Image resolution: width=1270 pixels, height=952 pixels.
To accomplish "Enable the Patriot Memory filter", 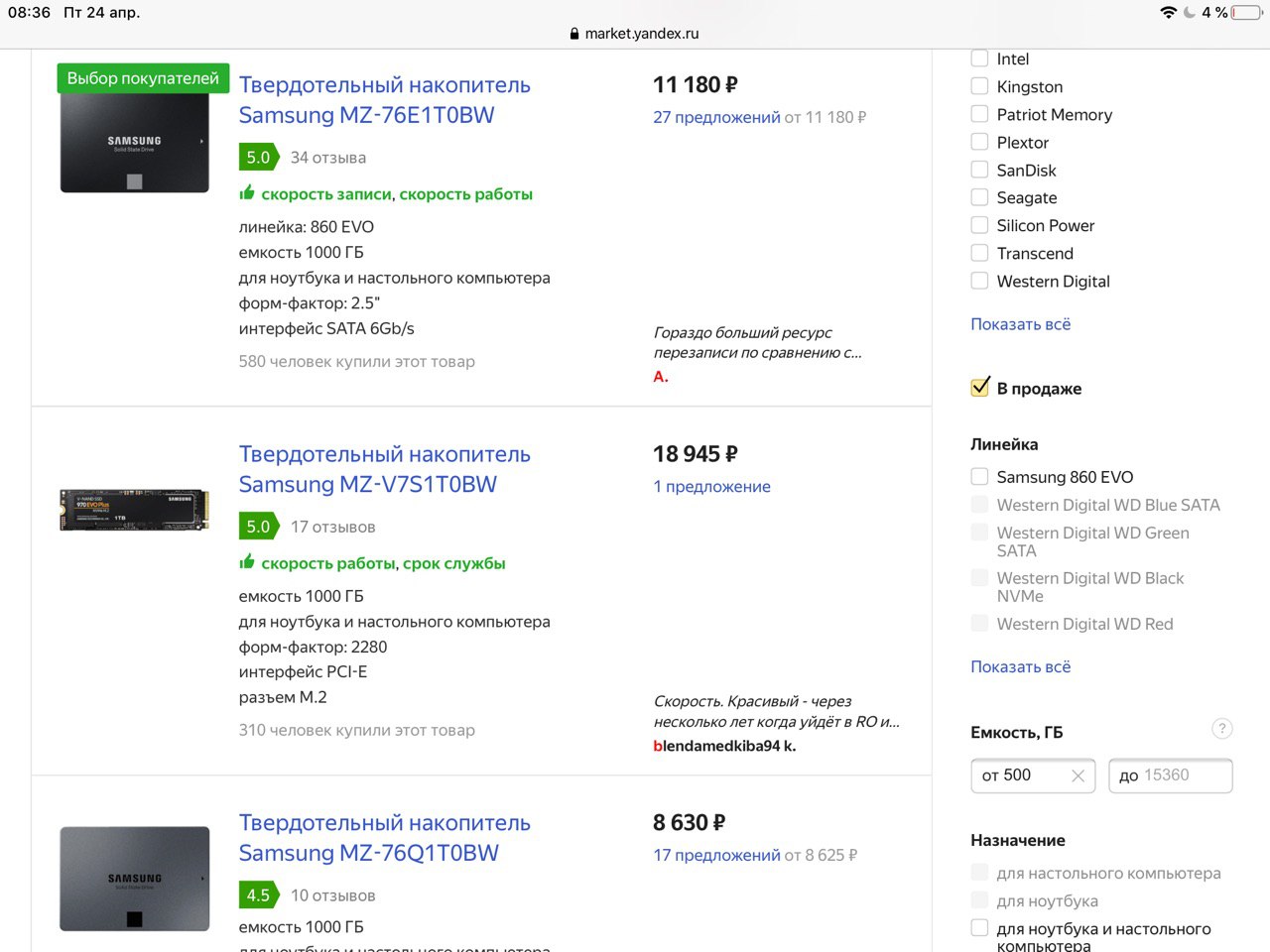I will [x=979, y=114].
